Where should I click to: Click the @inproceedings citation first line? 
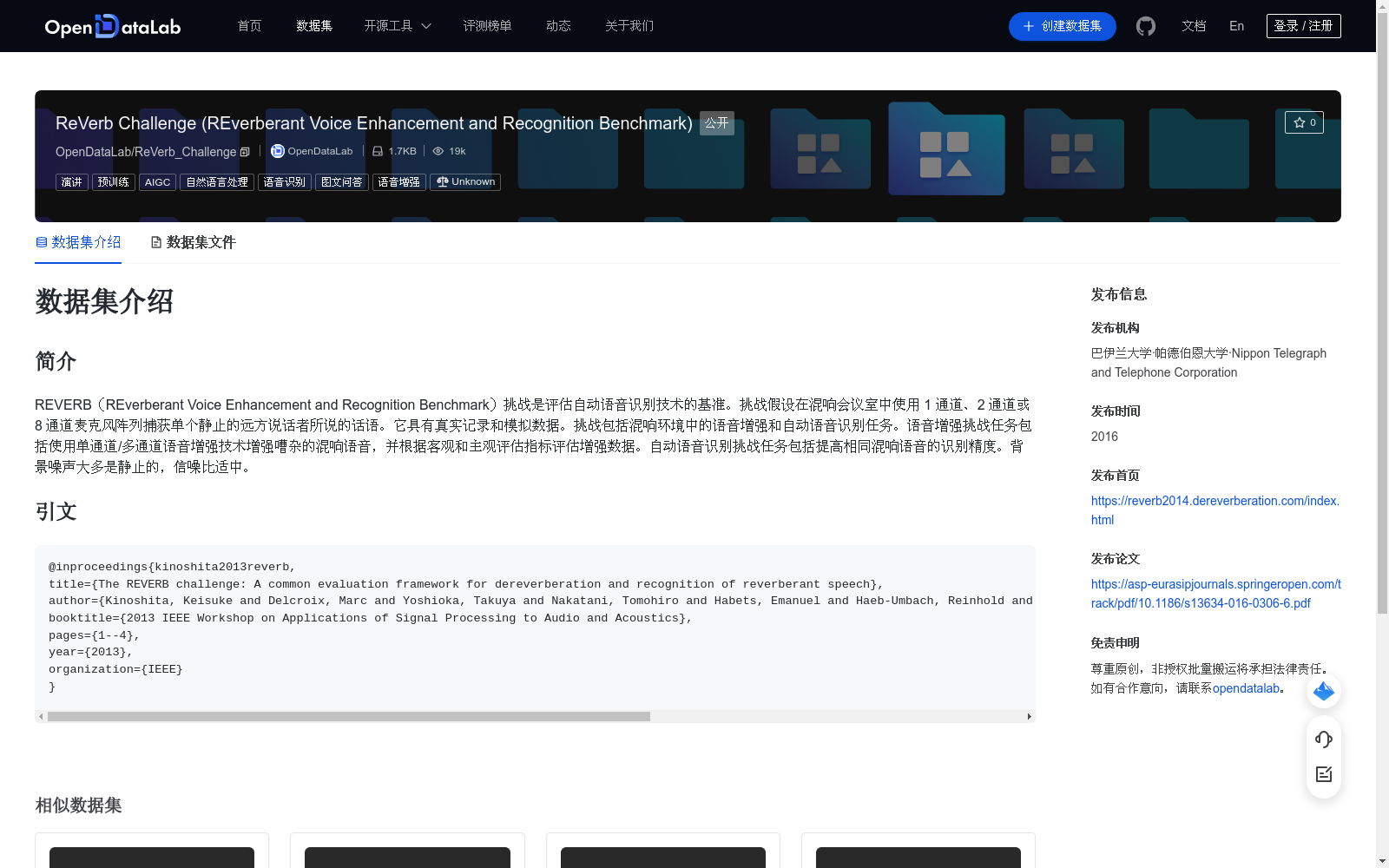click(172, 567)
